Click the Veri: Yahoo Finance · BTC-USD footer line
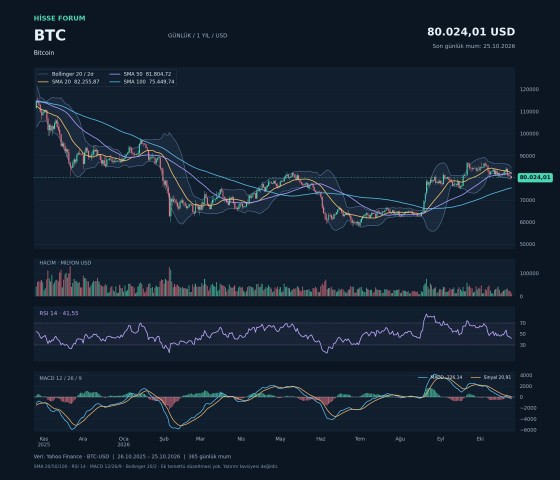560x480 pixels. click(x=132, y=456)
